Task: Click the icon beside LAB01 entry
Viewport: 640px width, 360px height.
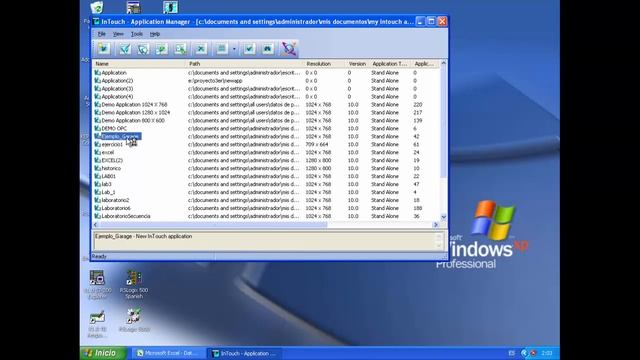Action: [97, 176]
